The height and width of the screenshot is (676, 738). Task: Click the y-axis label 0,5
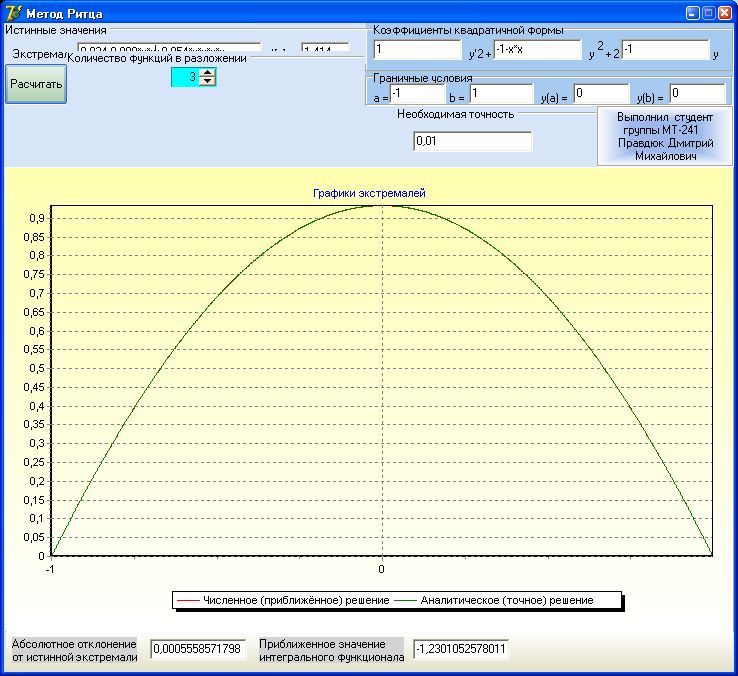point(37,368)
